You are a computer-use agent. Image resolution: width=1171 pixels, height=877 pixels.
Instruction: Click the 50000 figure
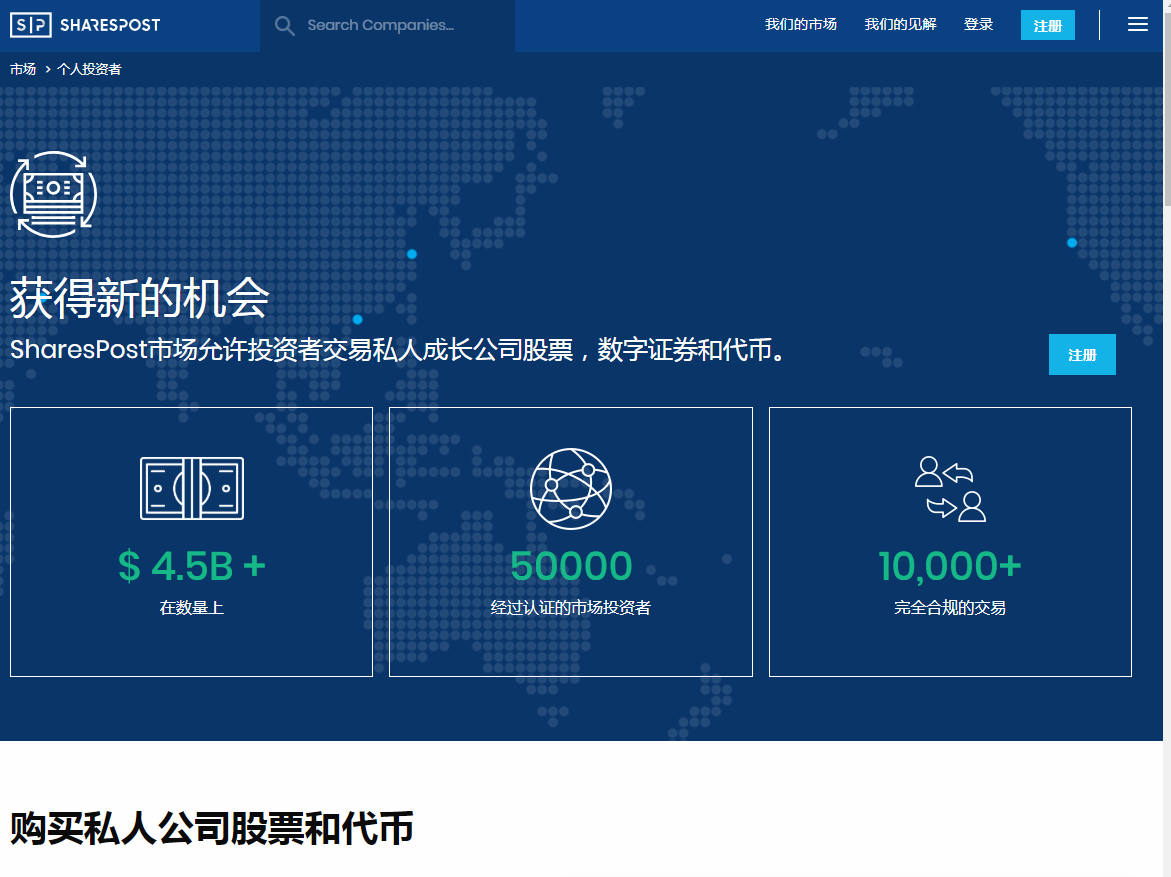click(571, 565)
